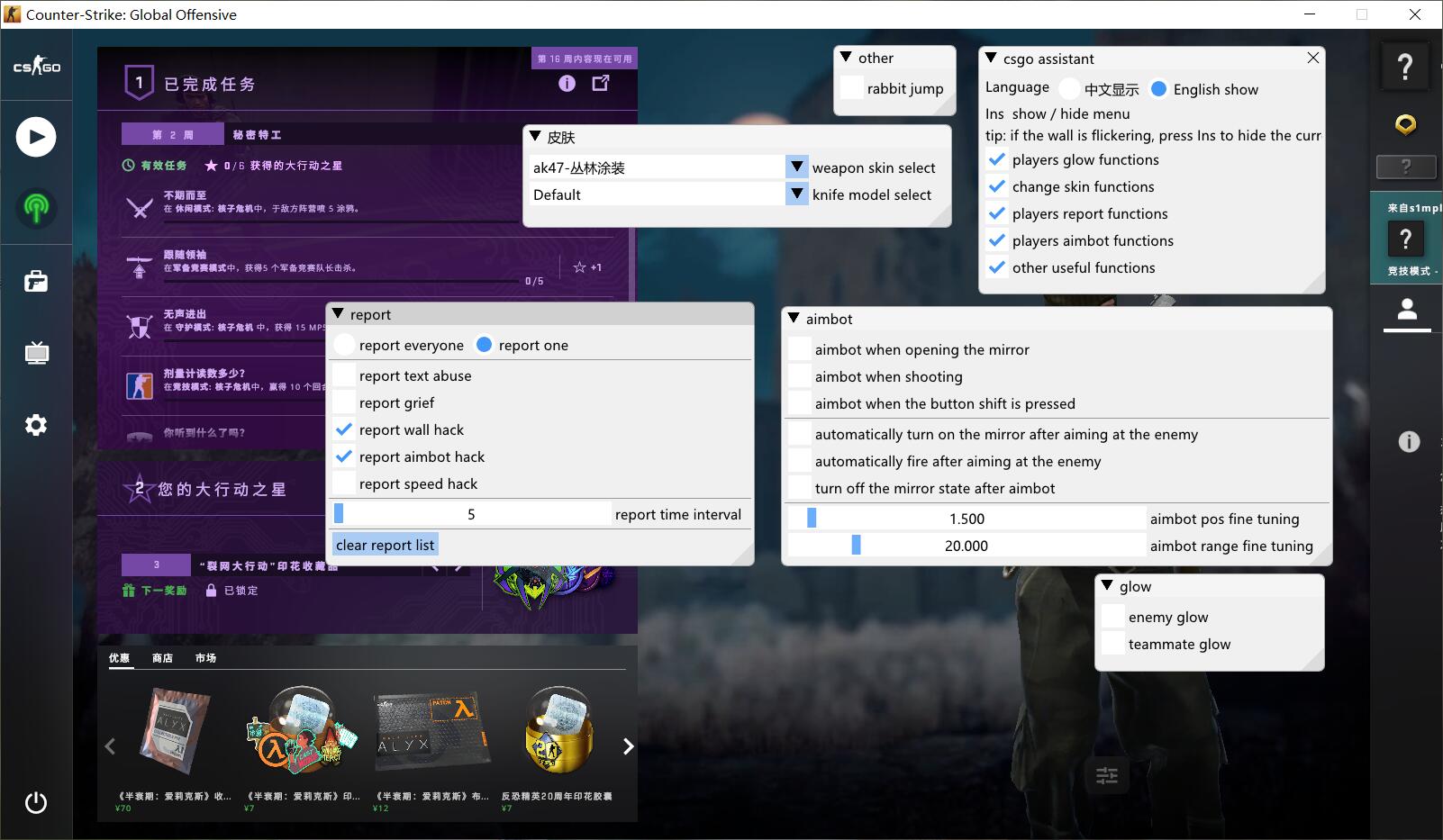Click the small gray question mark box
This screenshot has width=1443, height=840.
click(x=1405, y=167)
